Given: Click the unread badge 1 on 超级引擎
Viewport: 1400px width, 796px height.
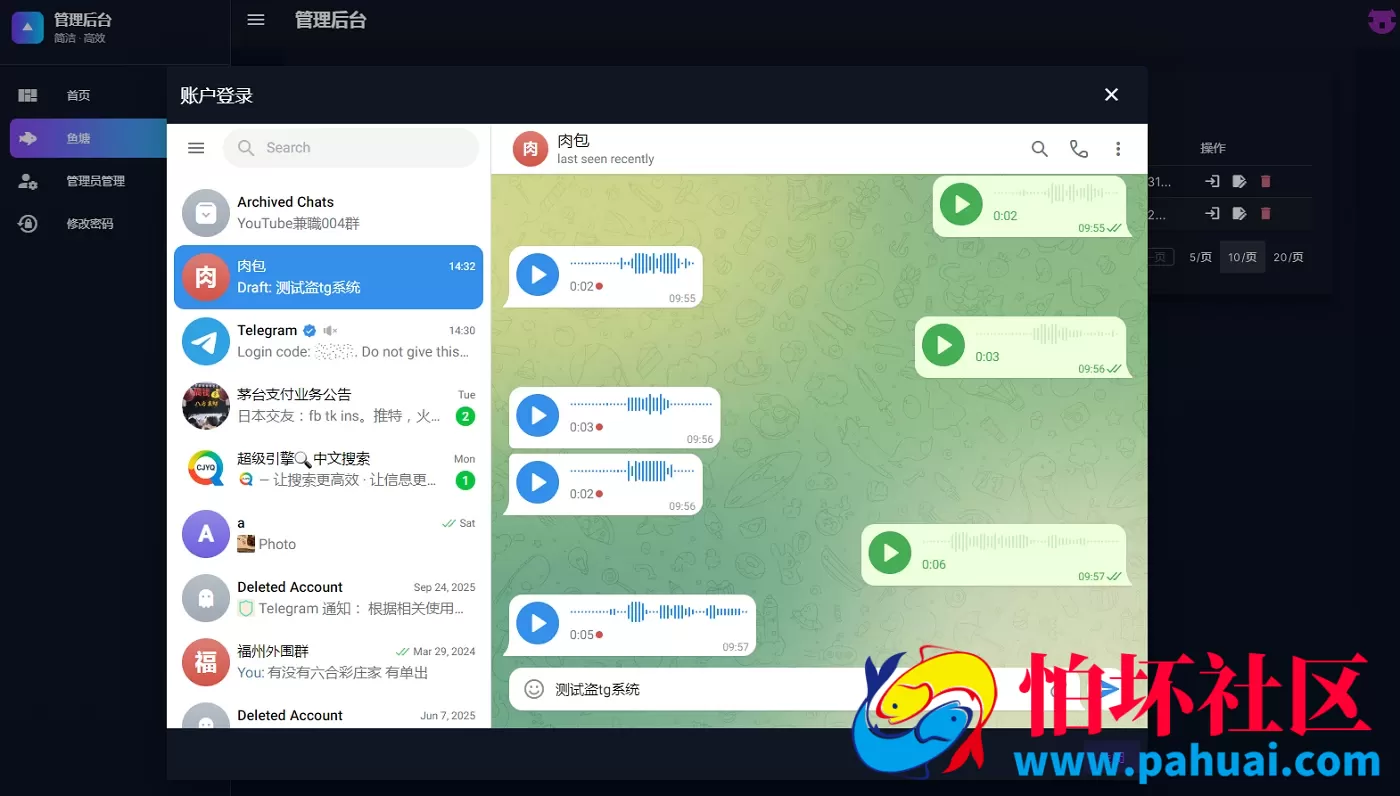Looking at the screenshot, I should pyautogui.click(x=465, y=480).
